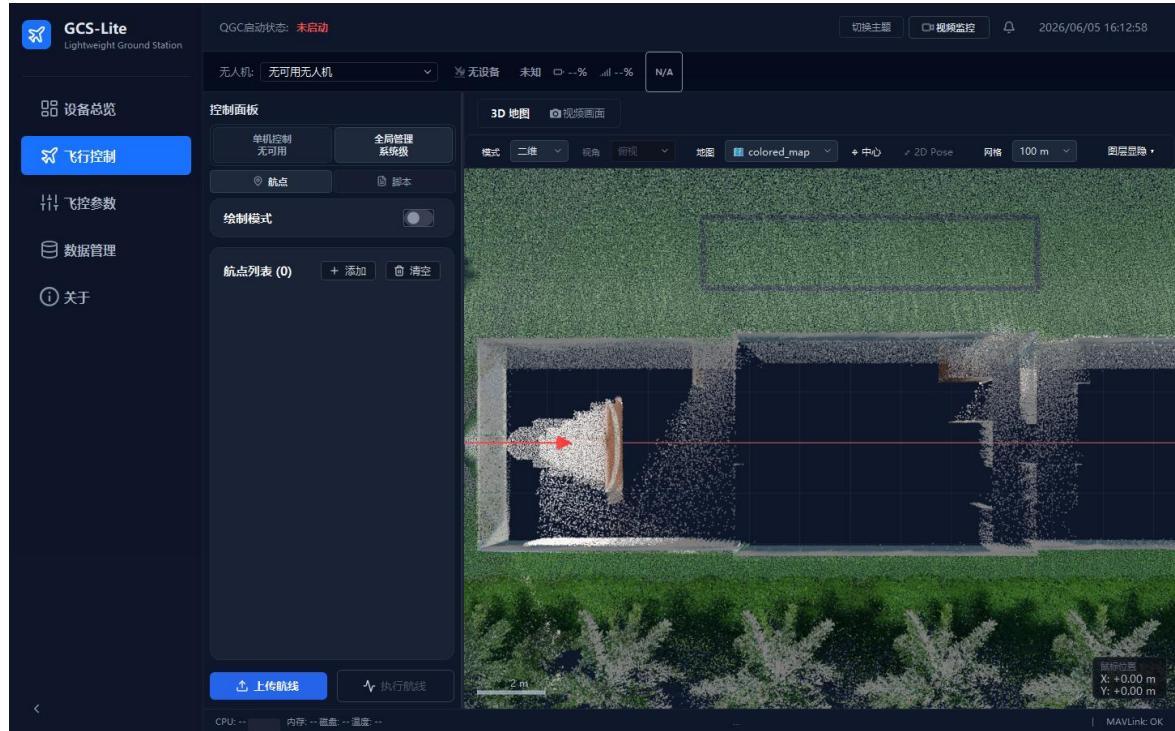Open the 网格 100 m dropdown
This screenshot has height=731, width=1175.
click(x=1044, y=151)
